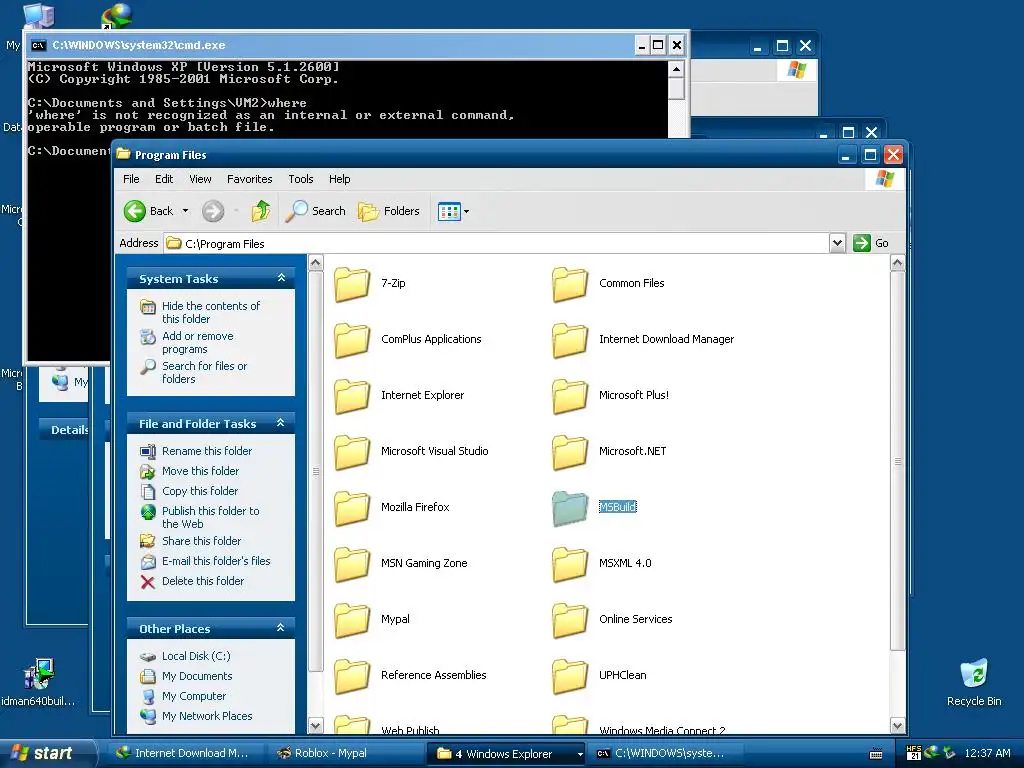Collapse the System Tasks panel
This screenshot has width=1024, height=768.
[281, 278]
